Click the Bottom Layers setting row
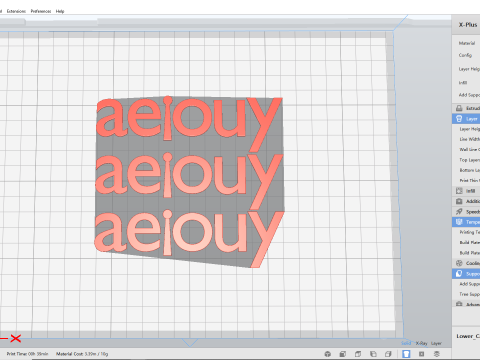 [469, 170]
